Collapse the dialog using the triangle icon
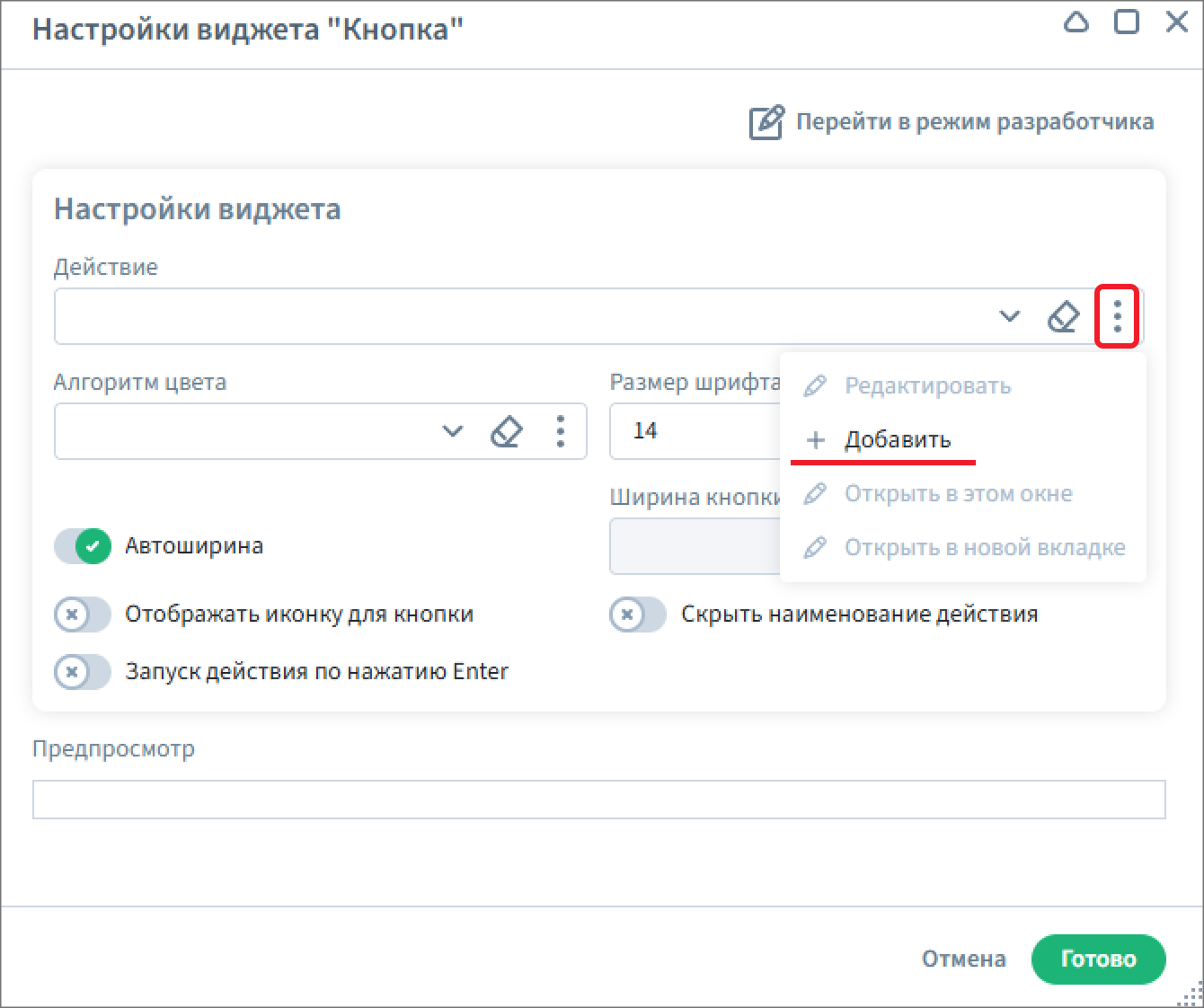 [x=1076, y=22]
